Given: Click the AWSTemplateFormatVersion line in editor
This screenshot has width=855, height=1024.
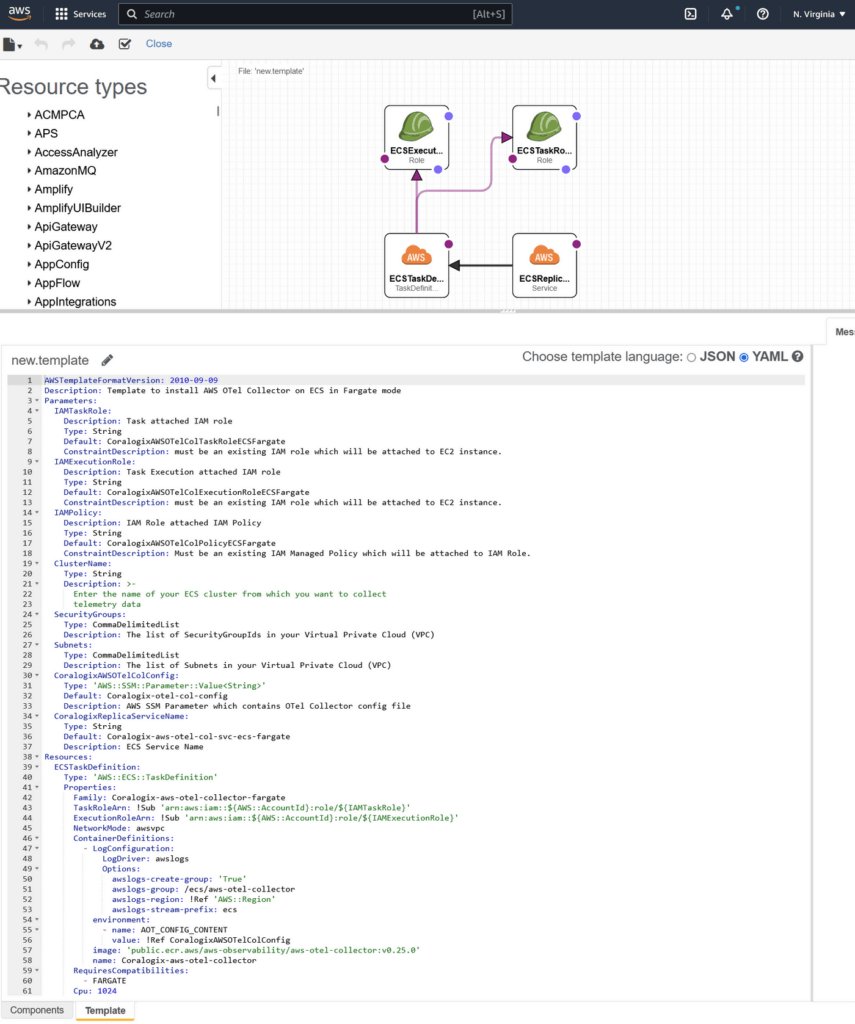Looking at the screenshot, I should [x=424, y=380].
